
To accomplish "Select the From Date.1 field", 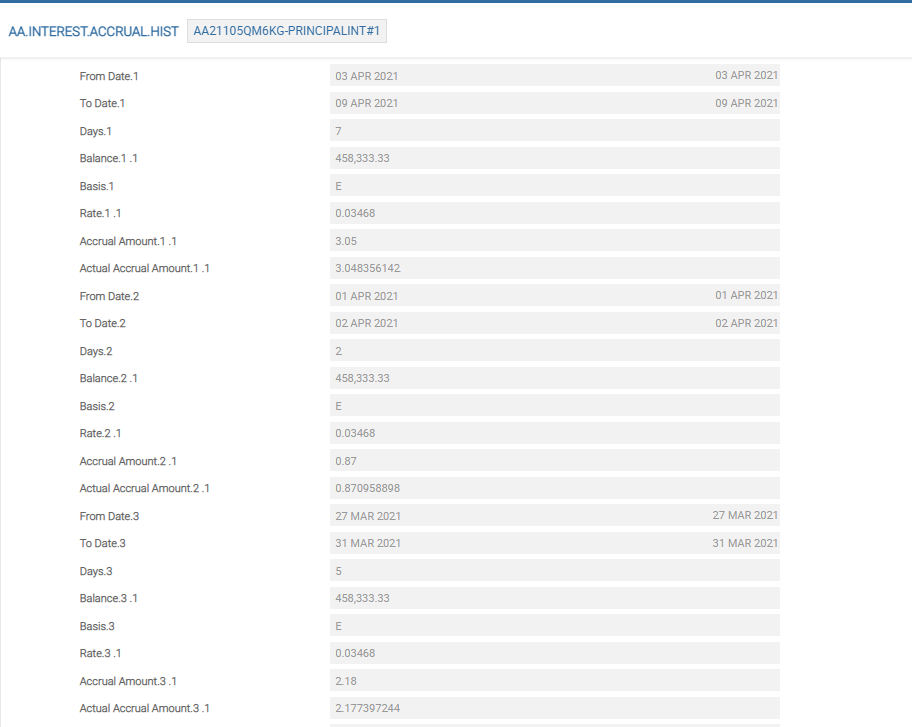I will click(x=554, y=76).
